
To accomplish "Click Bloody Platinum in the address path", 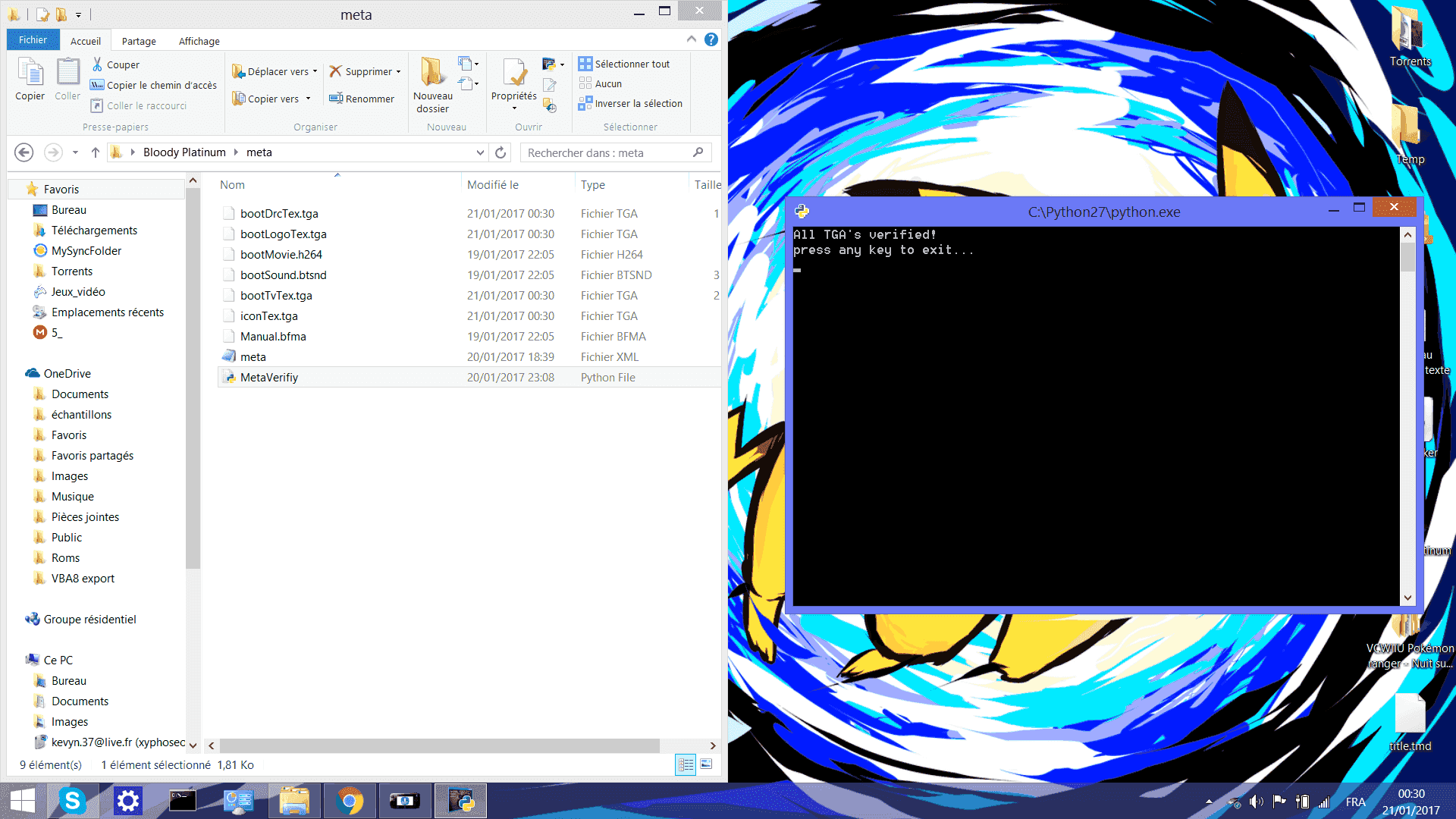I will tap(184, 152).
